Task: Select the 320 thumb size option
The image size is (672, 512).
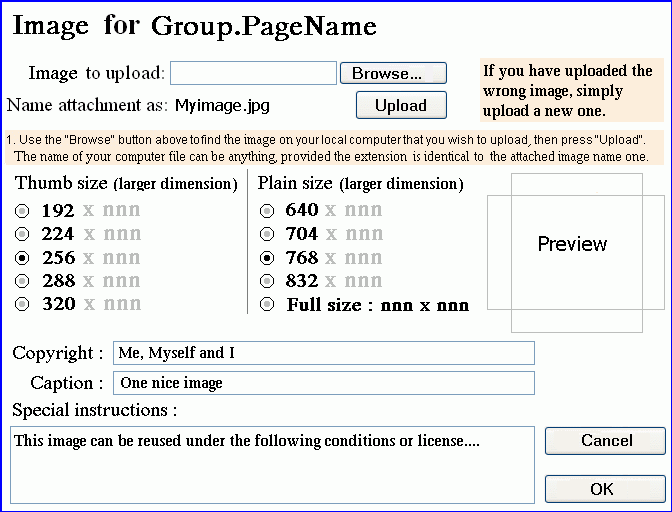Action: [22, 304]
